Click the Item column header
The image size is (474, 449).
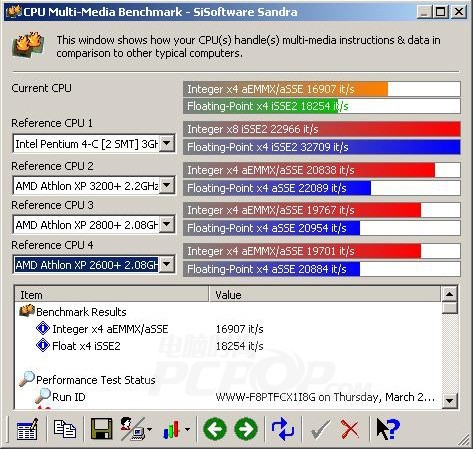tap(112, 294)
